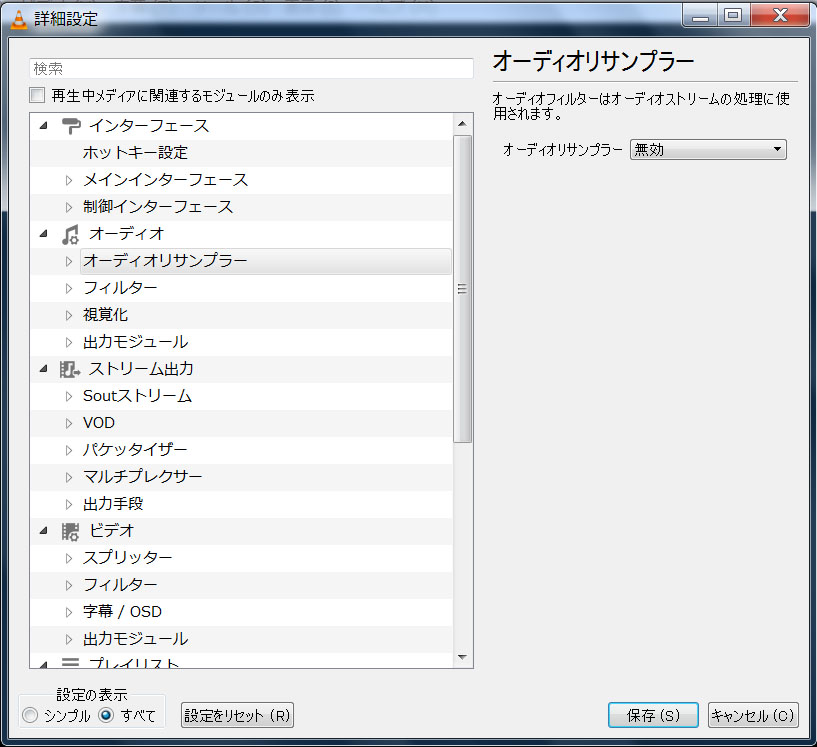Click the オーディオ music note icon
817x747 pixels.
(70, 234)
